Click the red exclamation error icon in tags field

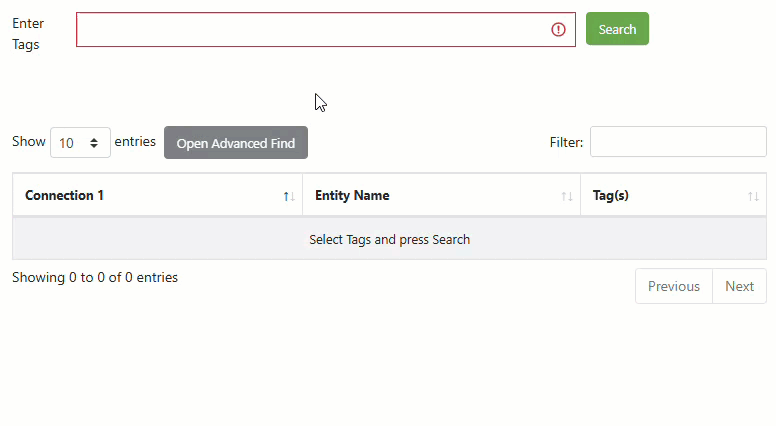click(x=558, y=30)
